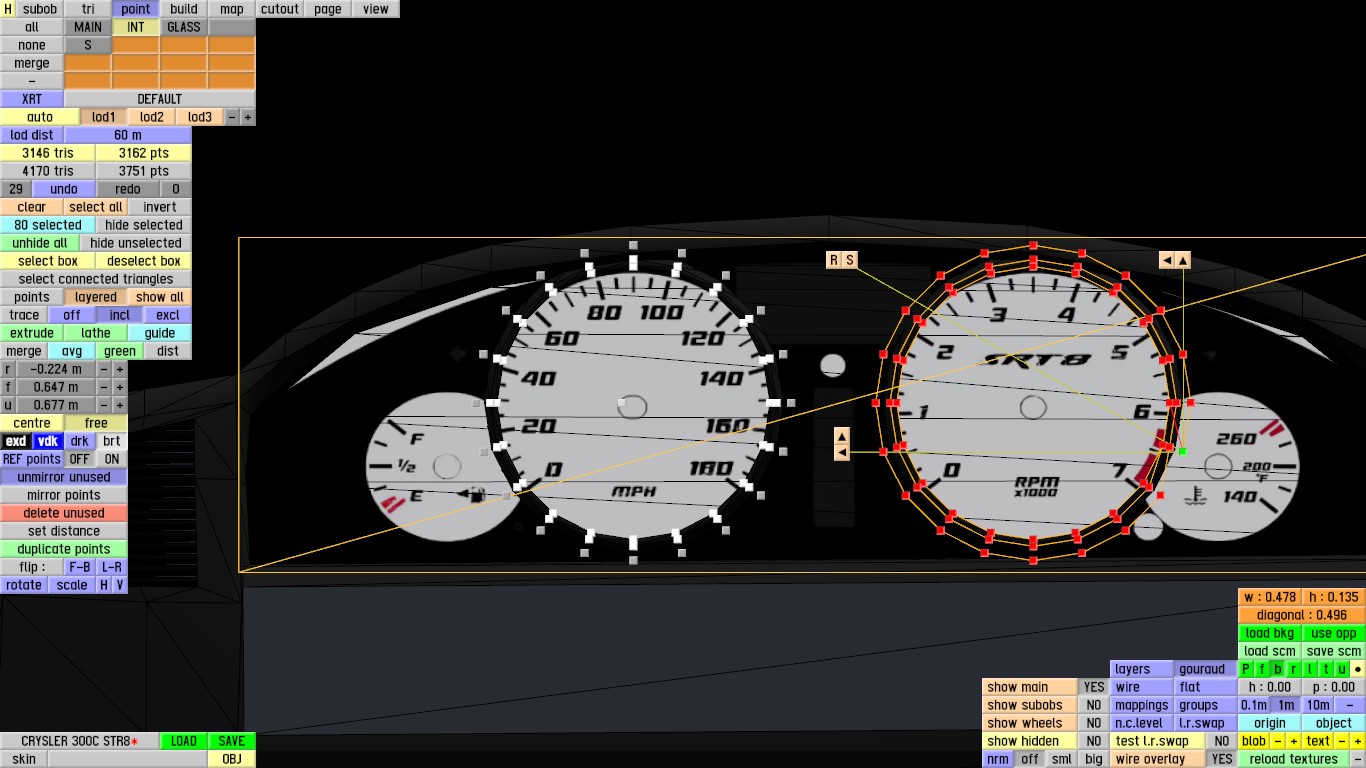Click the empty skin name field
This screenshot has width=1366, height=768.
[128, 759]
